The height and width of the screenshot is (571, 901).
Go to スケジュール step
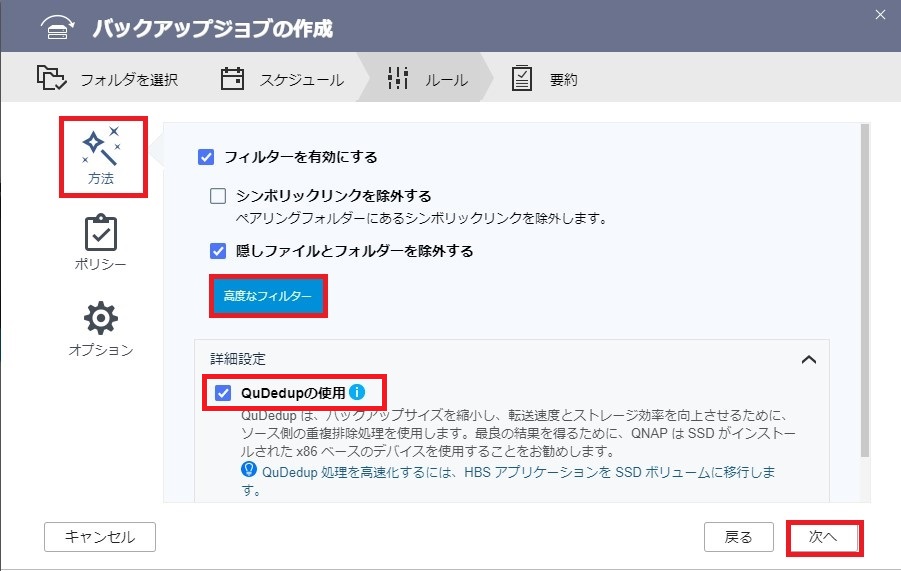pos(283,78)
